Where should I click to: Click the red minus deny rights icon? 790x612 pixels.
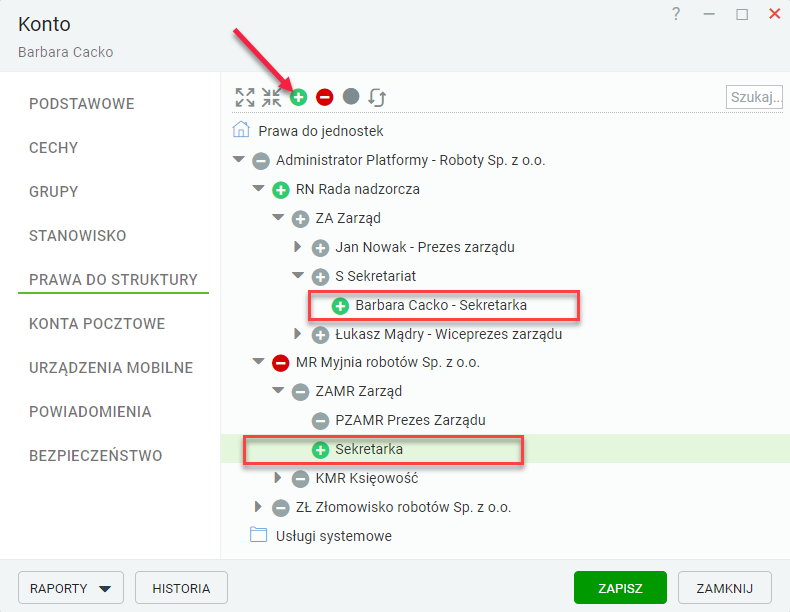point(324,97)
